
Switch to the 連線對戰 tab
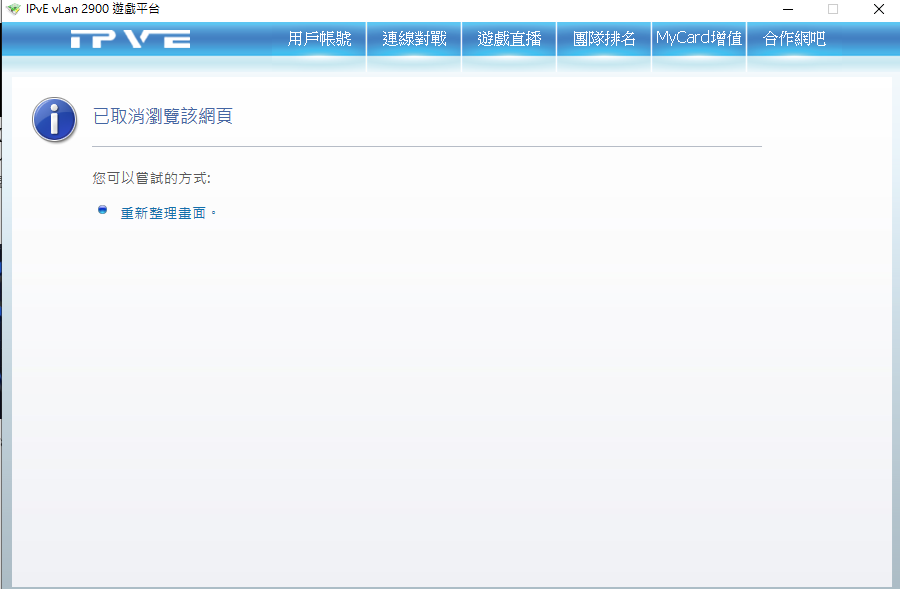(x=414, y=38)
